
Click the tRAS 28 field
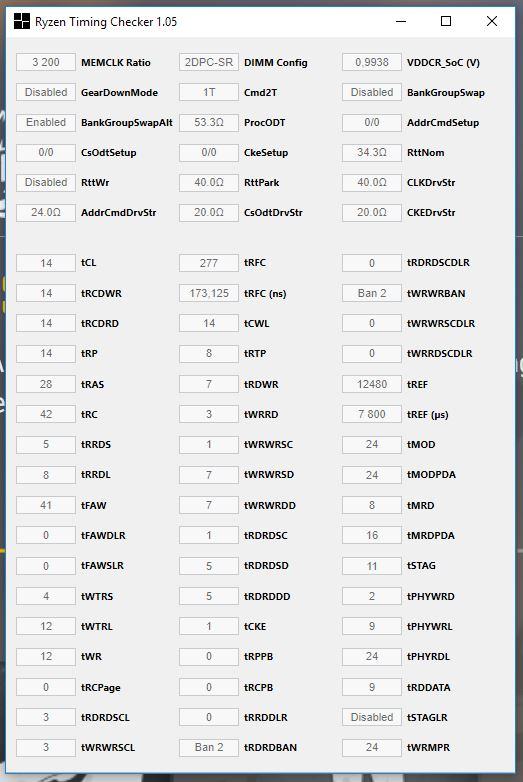(x=46, y=384)
